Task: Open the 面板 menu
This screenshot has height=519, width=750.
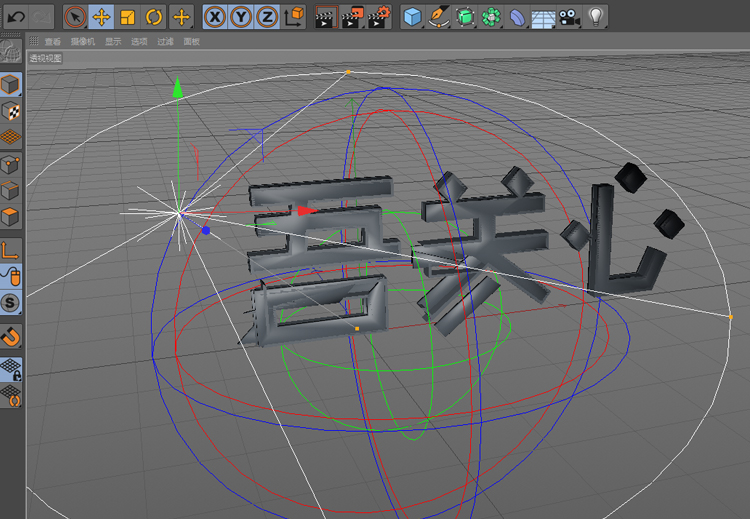Action: pyautogui.click(x=191, y=42)
